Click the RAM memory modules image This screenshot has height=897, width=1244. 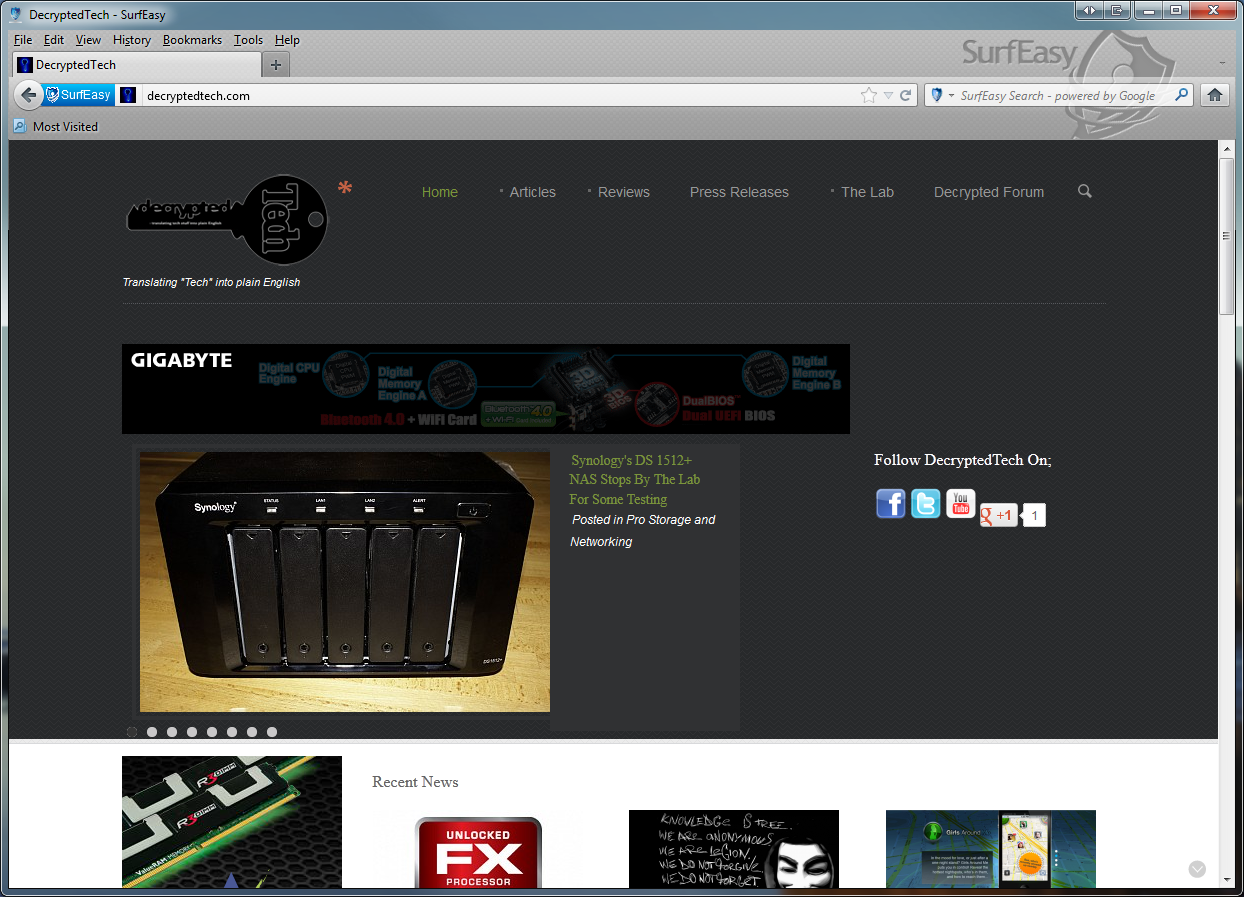[232, 822]
